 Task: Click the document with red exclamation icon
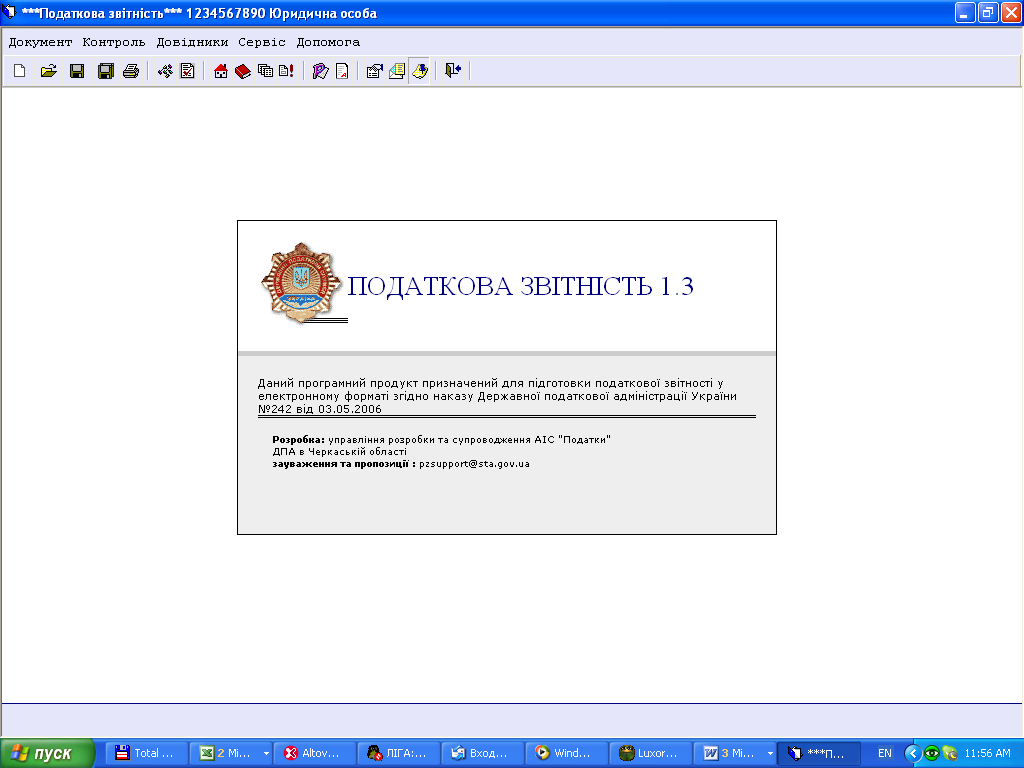(287, 71)
